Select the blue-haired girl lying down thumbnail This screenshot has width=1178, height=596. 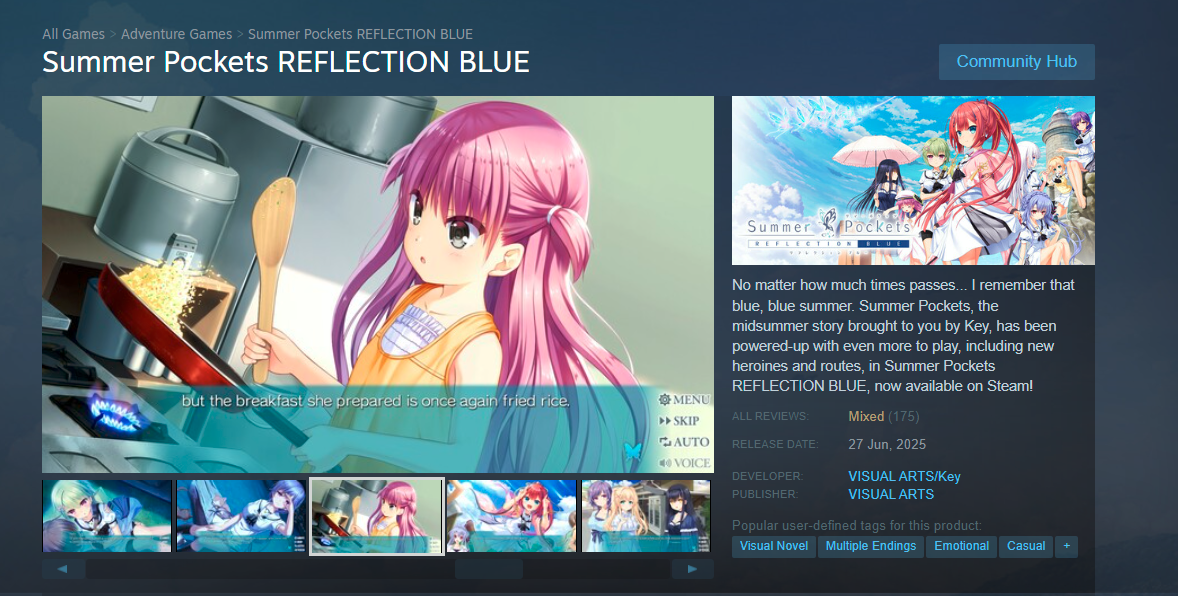click(241, 516)
